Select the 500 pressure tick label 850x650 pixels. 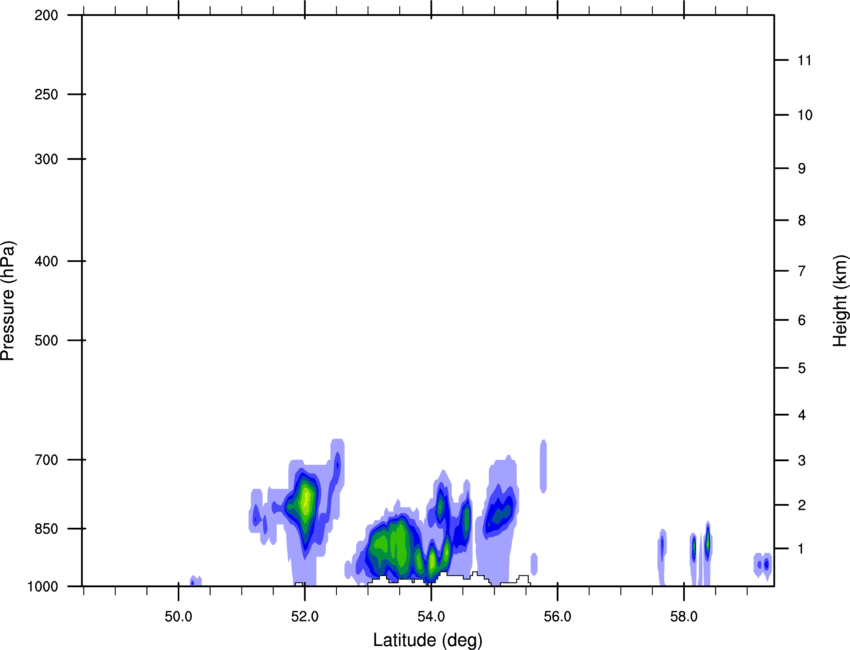point(43,341)
